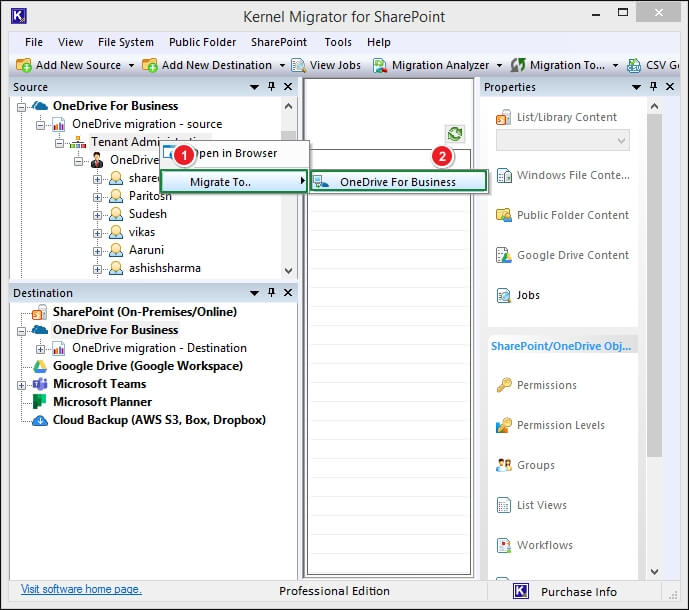The image size is (689, 610).
Task: Open the Public Folder menu
Action: 203,42
